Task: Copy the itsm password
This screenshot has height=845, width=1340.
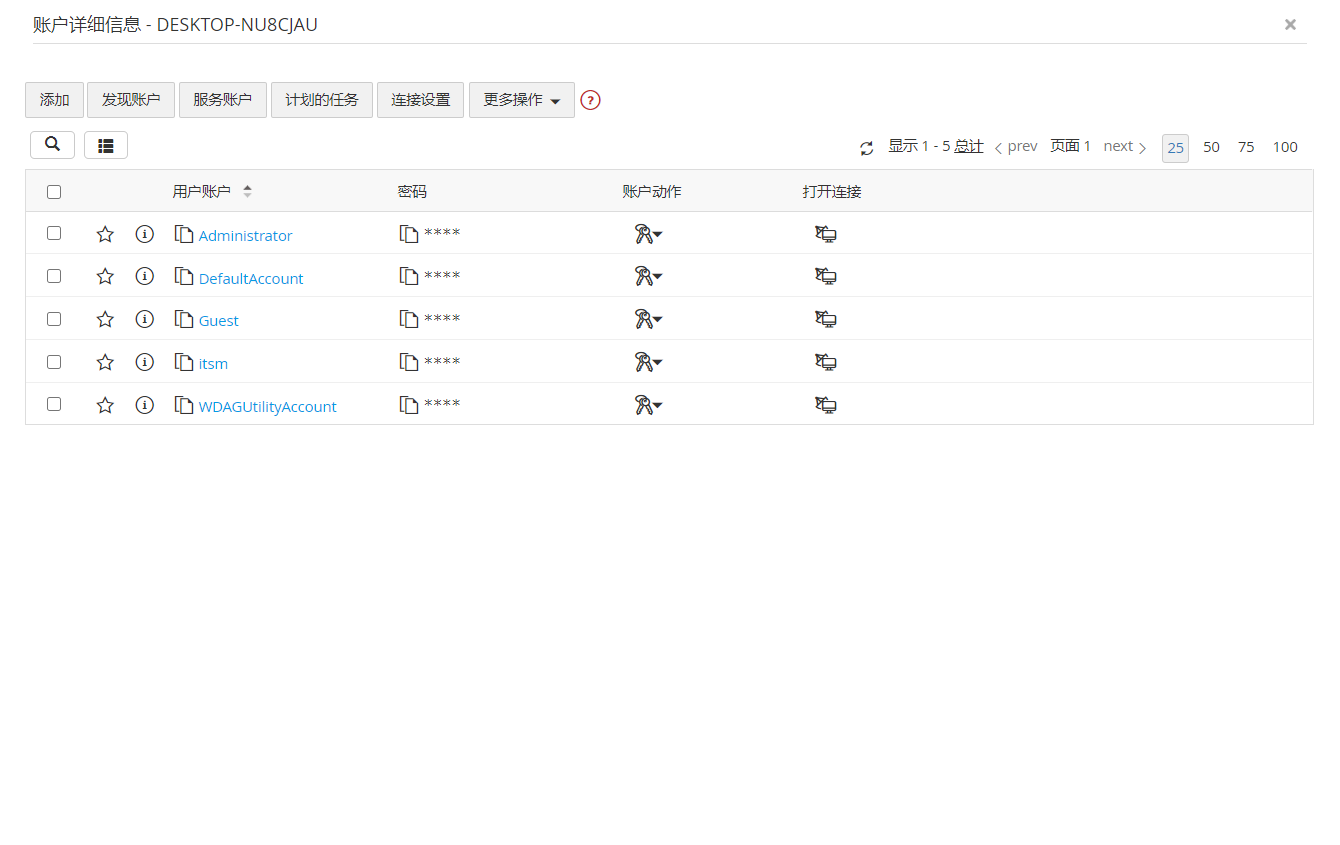Action: pyautogui.click(x=409, y=362)
